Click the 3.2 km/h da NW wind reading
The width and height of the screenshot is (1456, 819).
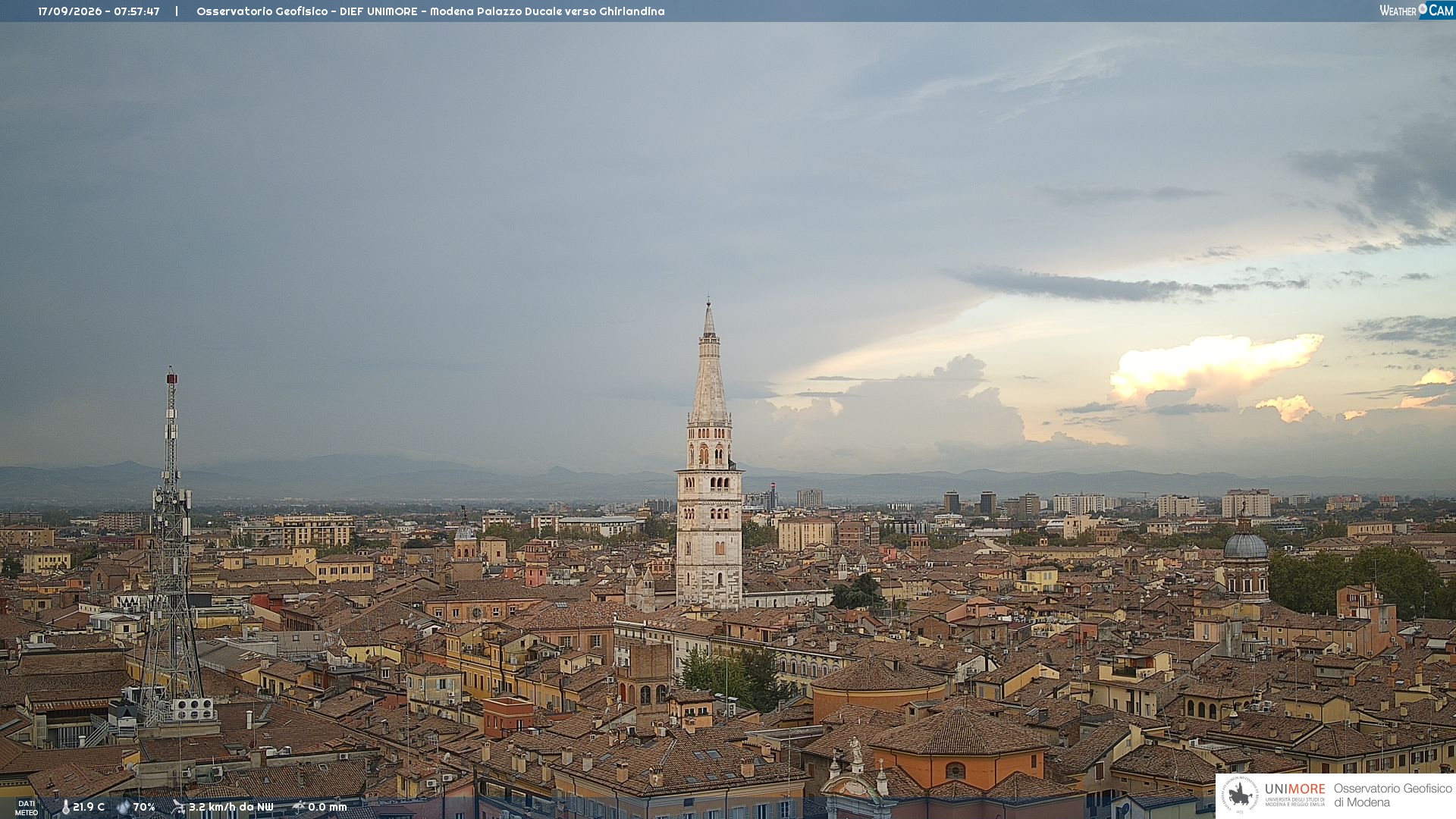click(x=231, y=807)
